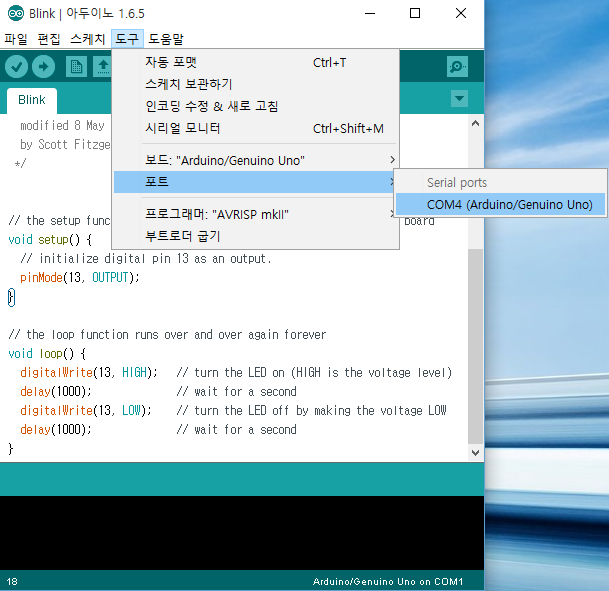
Task: Open the 스케치 menu
Action: (x=88, y=39)
